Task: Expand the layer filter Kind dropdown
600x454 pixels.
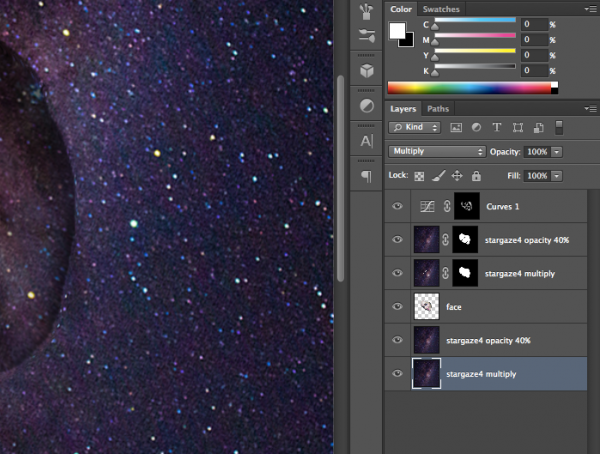Action: point(416,128)
